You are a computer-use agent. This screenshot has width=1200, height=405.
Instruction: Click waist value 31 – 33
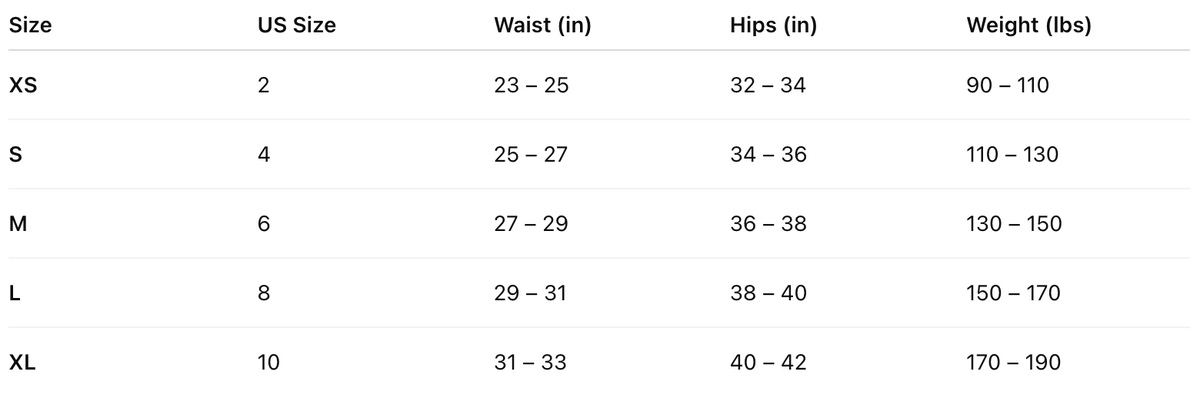530,363
